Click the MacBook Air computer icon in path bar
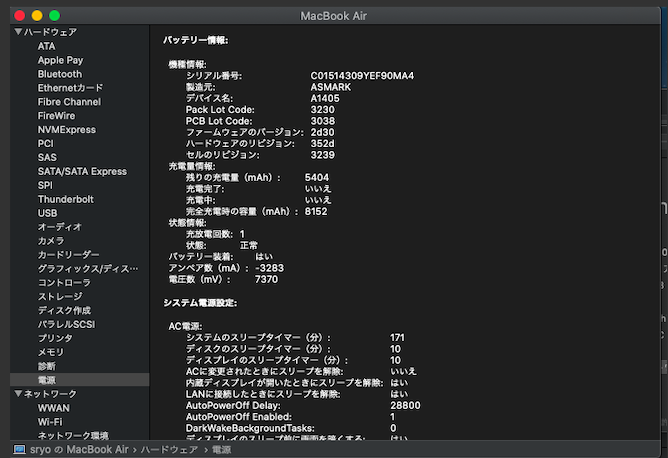 (20, 450)
